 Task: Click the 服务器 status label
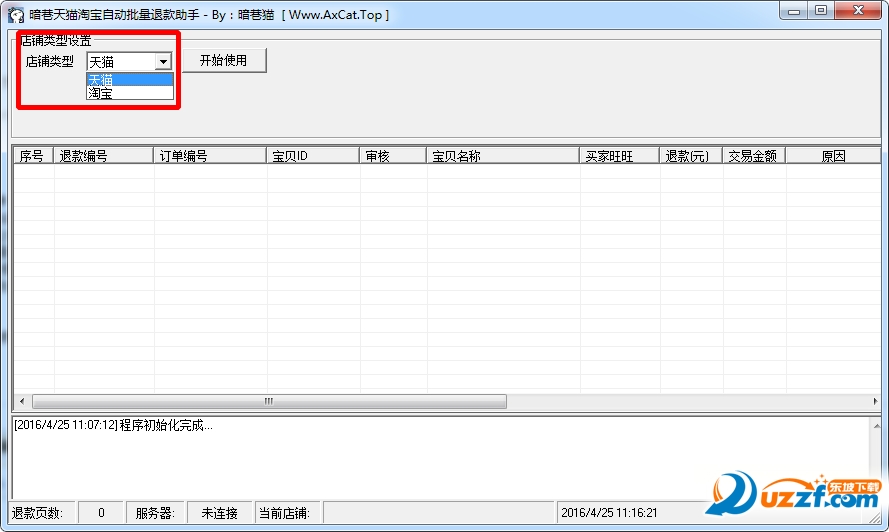tap(155, 513)
